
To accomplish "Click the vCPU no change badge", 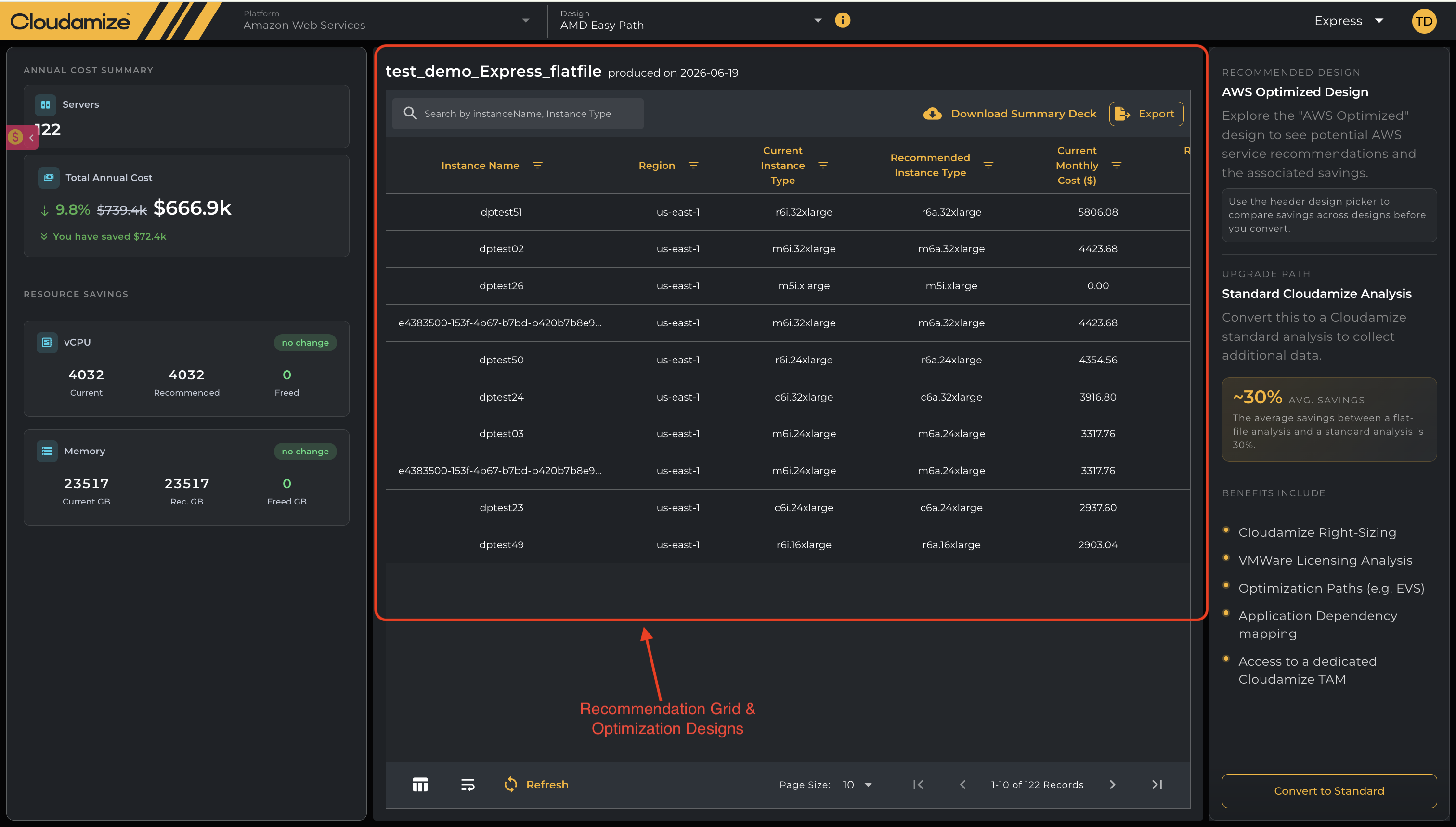I will pos(306,343).
